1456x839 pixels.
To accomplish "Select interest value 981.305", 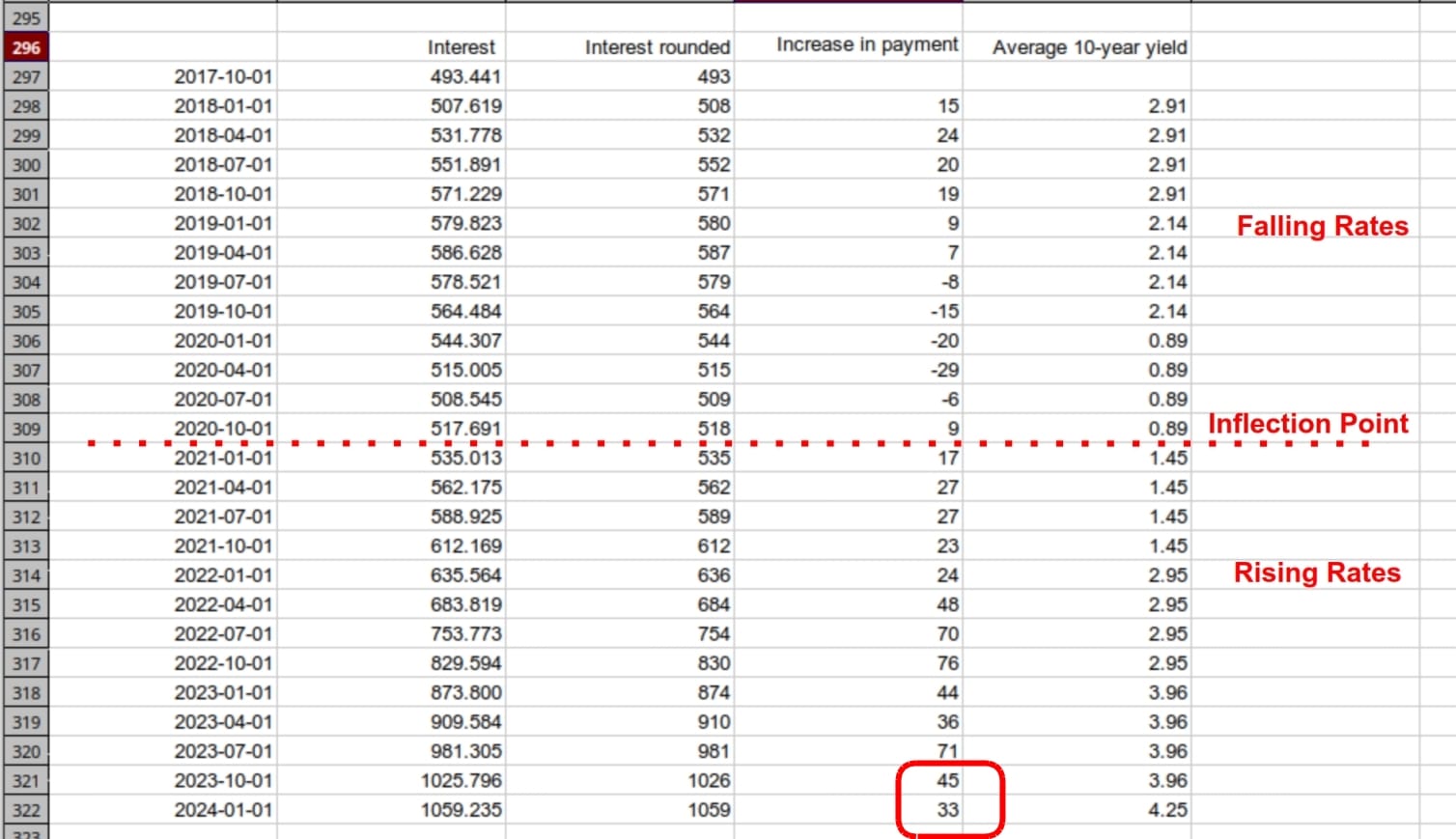I will [x=391, y=751].
